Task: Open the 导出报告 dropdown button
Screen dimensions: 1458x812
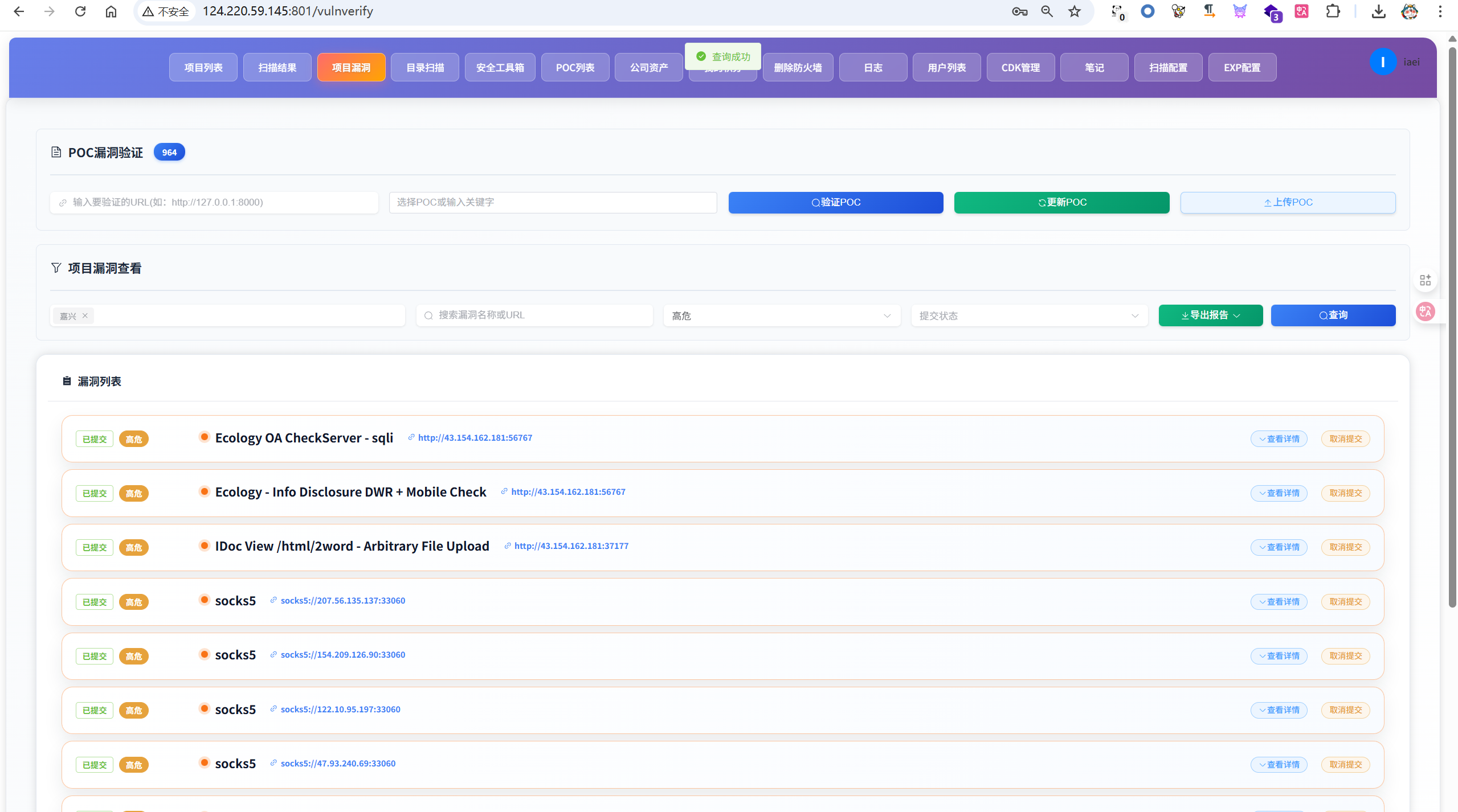Action: pos(1211,315)
